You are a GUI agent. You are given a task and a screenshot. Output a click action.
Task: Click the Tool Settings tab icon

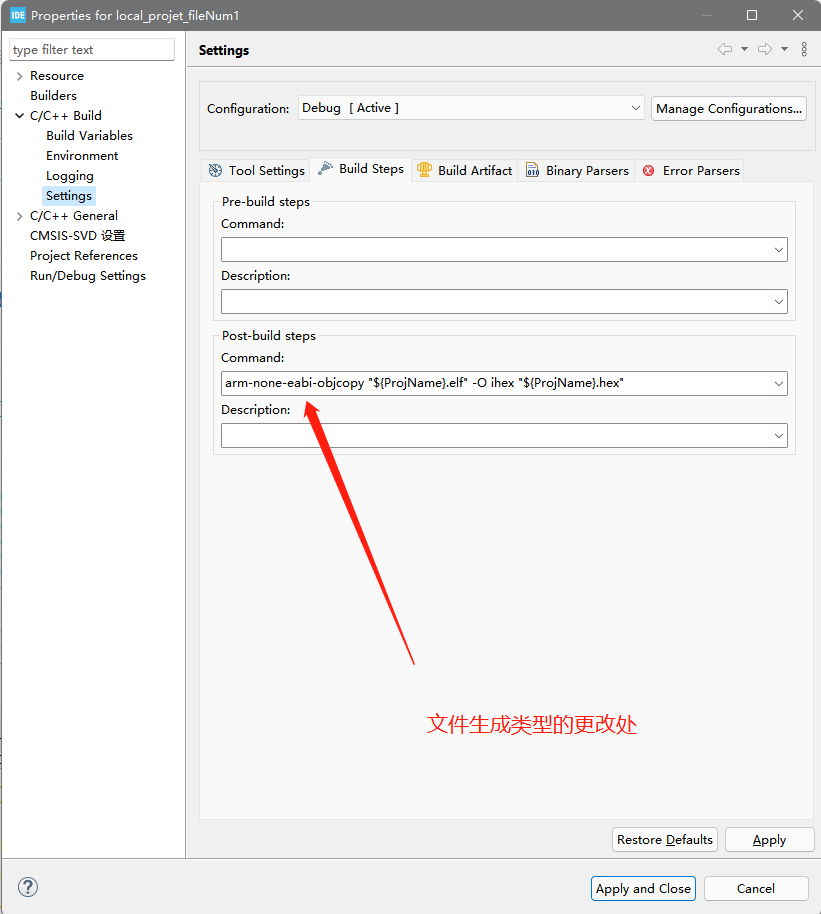point(215,170)
